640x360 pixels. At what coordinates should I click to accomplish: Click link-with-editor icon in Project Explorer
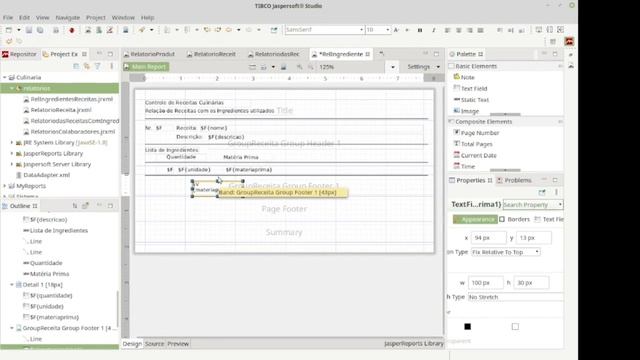tap(87, 66)
